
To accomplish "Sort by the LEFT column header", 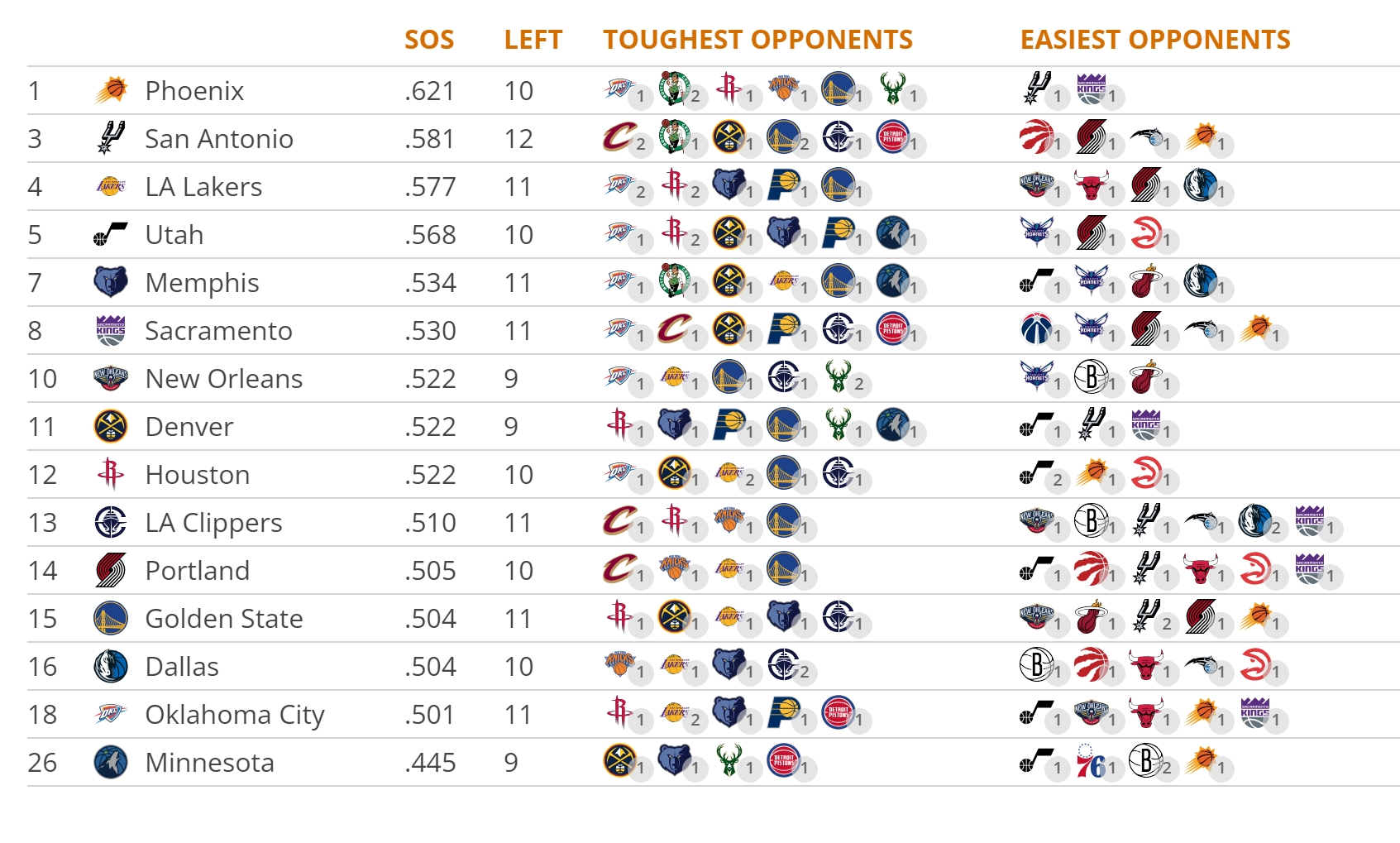I will [533, 40].
